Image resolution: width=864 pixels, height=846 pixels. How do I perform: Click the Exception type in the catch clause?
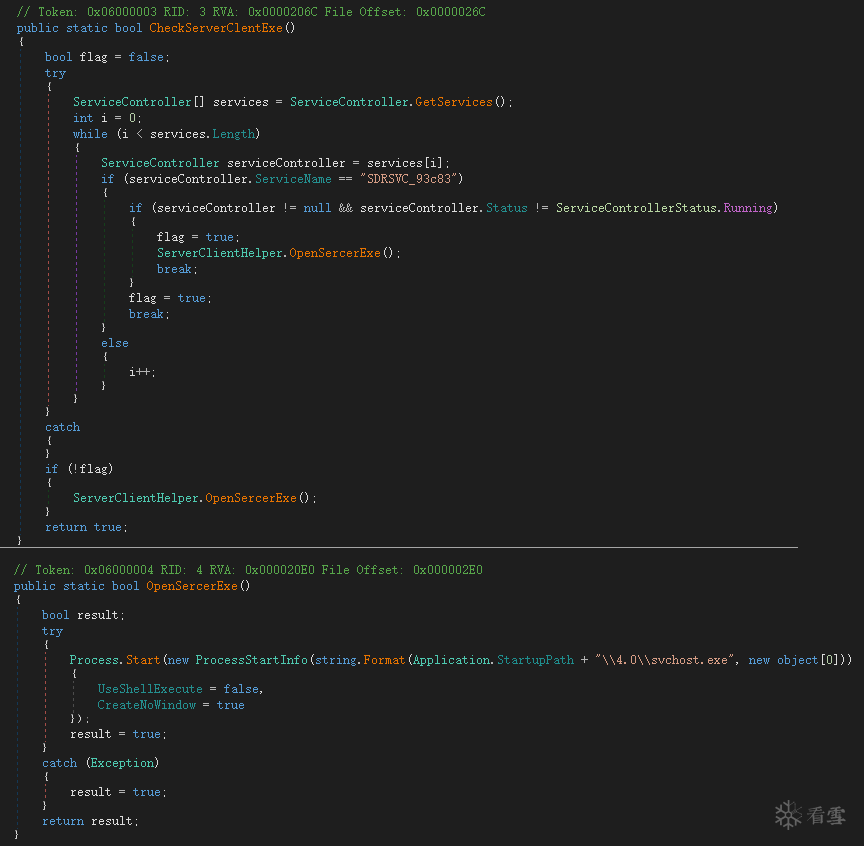tap(122, 763)
